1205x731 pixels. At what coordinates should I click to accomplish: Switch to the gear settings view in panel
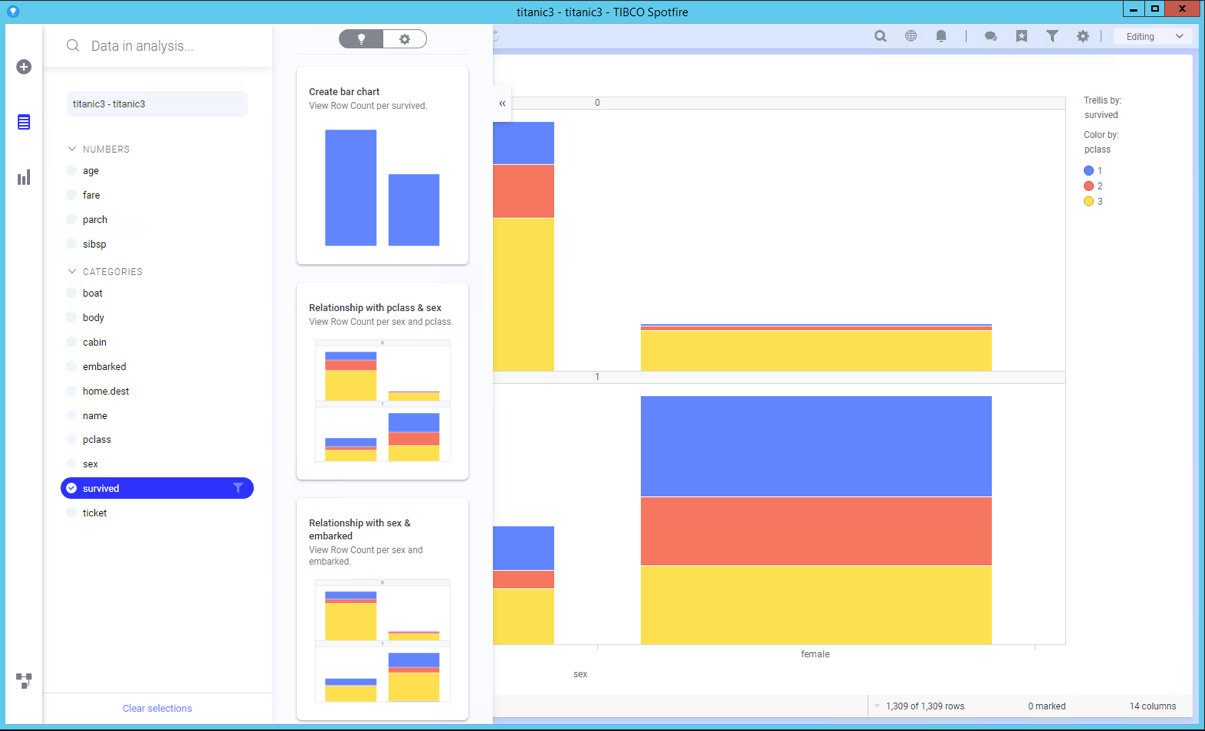tap(405, 38)
